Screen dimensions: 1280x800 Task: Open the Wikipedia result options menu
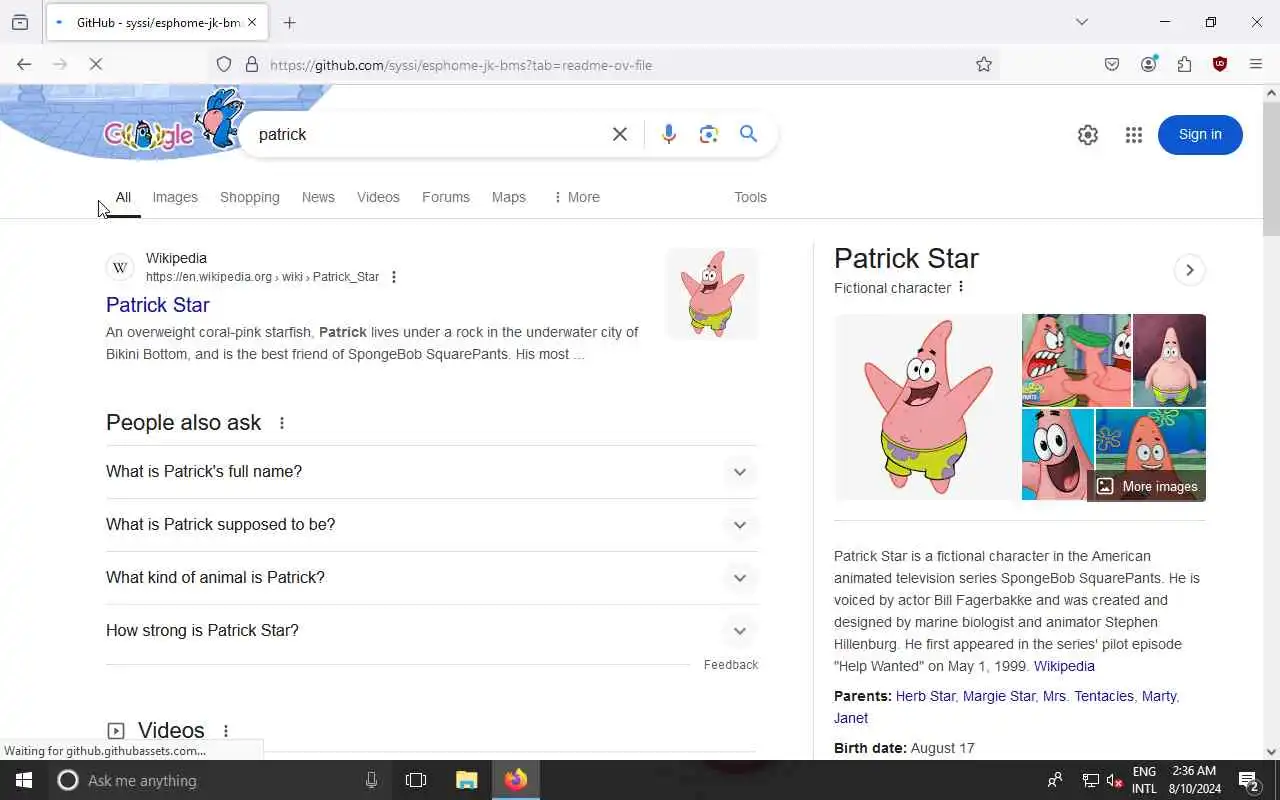(x=394, y=277)
